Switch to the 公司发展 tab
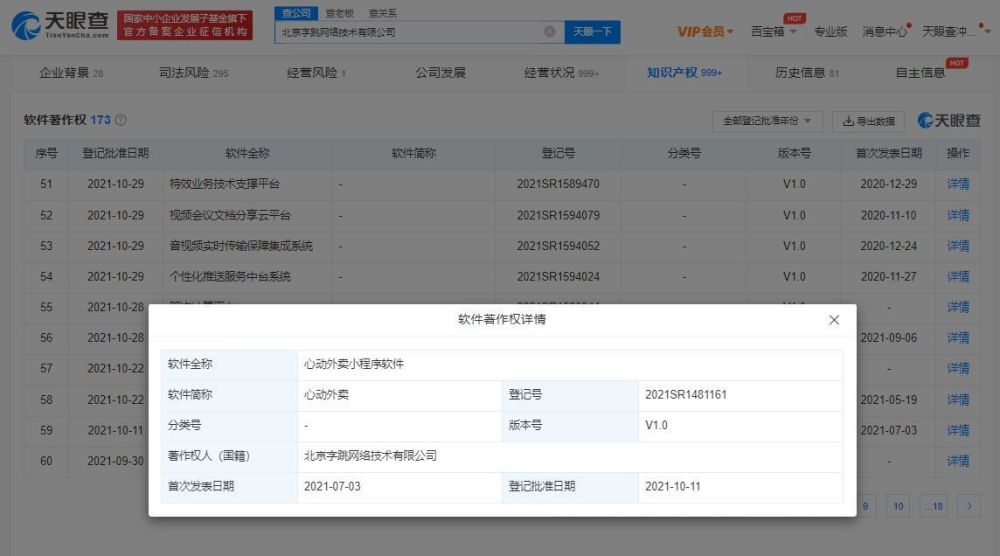 [x=440, y=73]
